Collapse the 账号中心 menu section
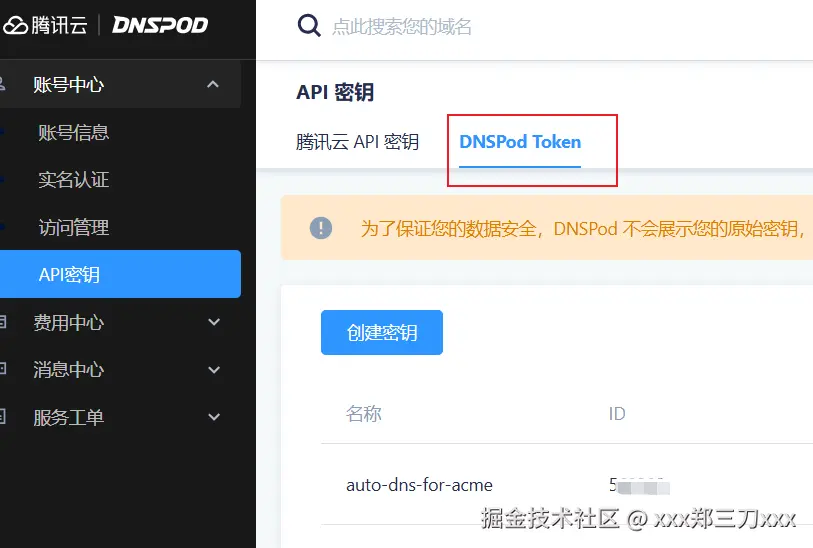Image resolution: width=813 pixels, height=548 pixels. tap(213, 84)
